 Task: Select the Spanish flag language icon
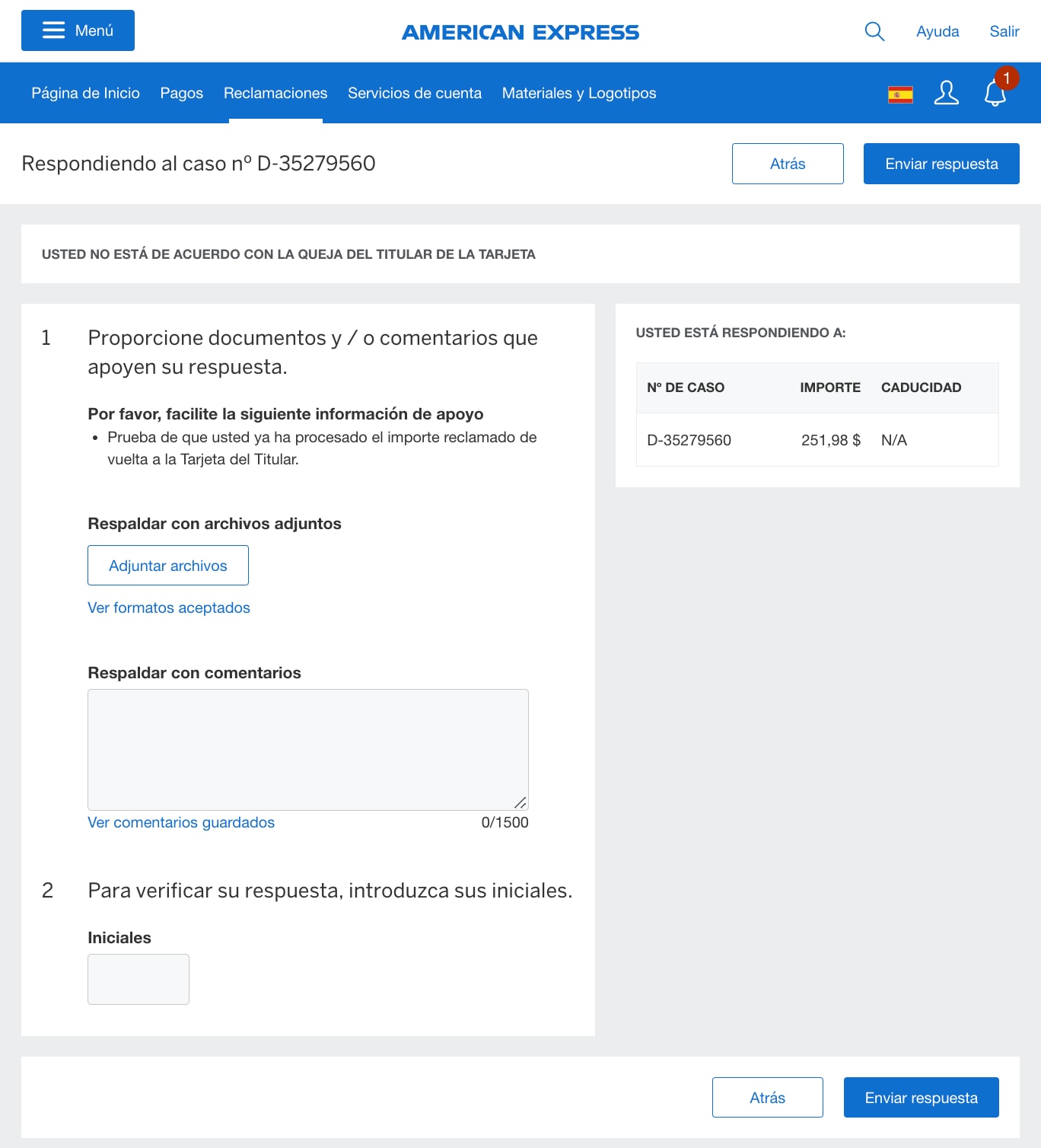coord(899,93)
